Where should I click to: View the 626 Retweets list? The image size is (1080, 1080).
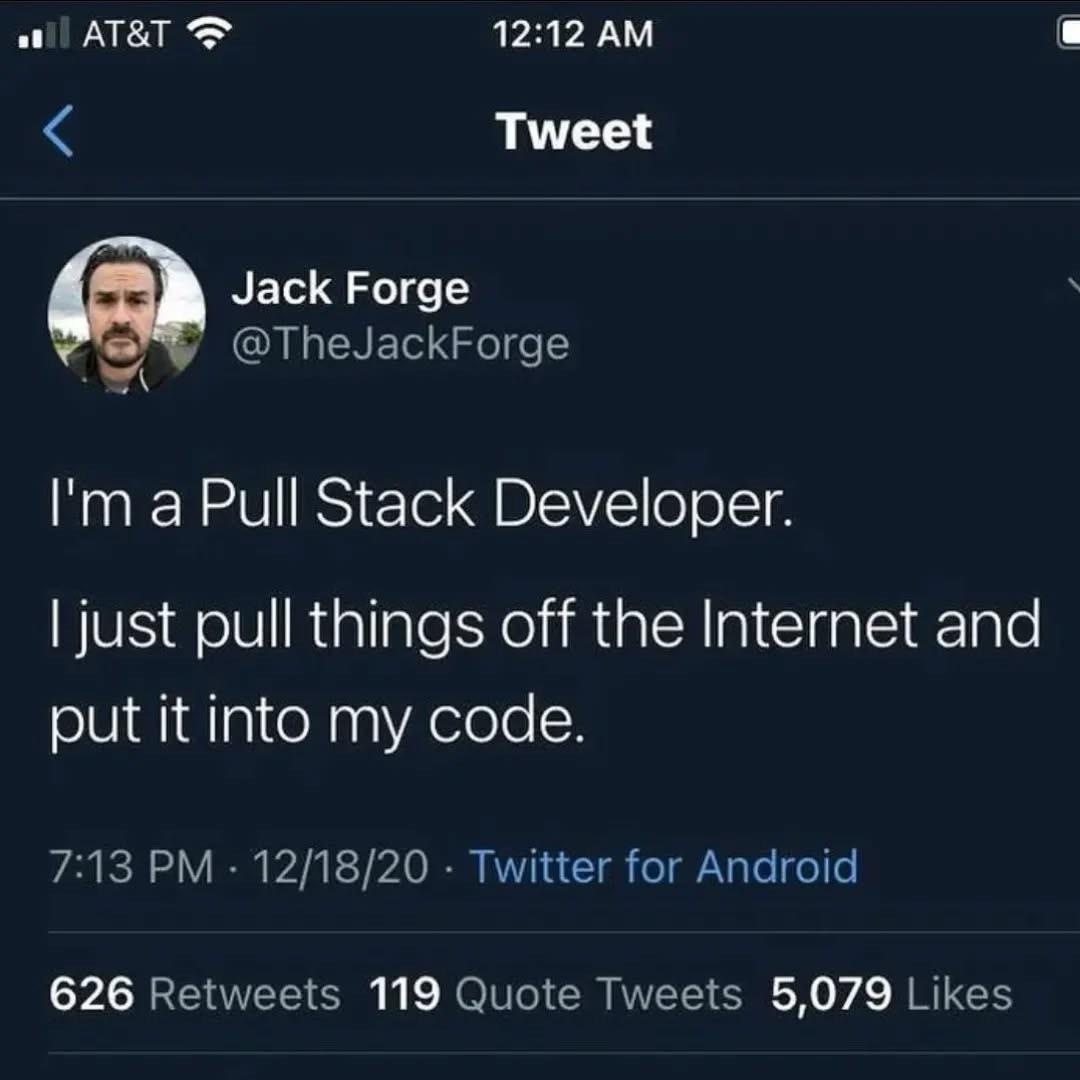195,994
